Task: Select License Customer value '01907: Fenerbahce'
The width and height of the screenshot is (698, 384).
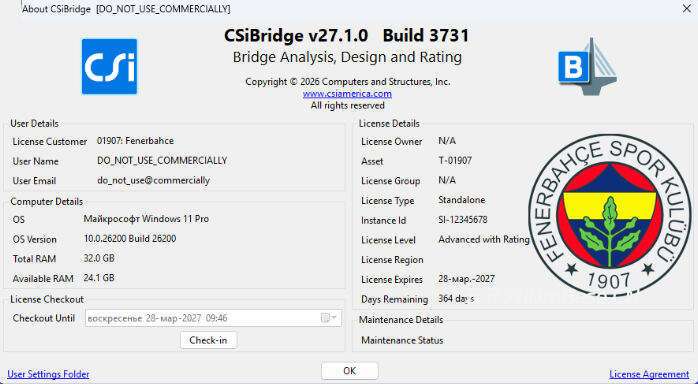Action: pyautogui.click(x=135, y=141)
